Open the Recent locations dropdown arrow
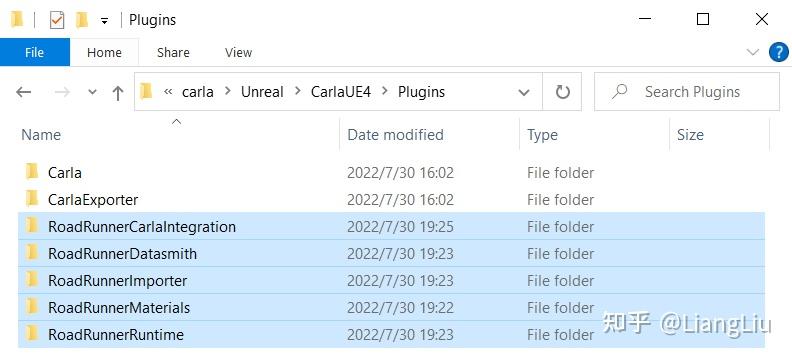Screen dimensions: 792x360 point(92,92)
